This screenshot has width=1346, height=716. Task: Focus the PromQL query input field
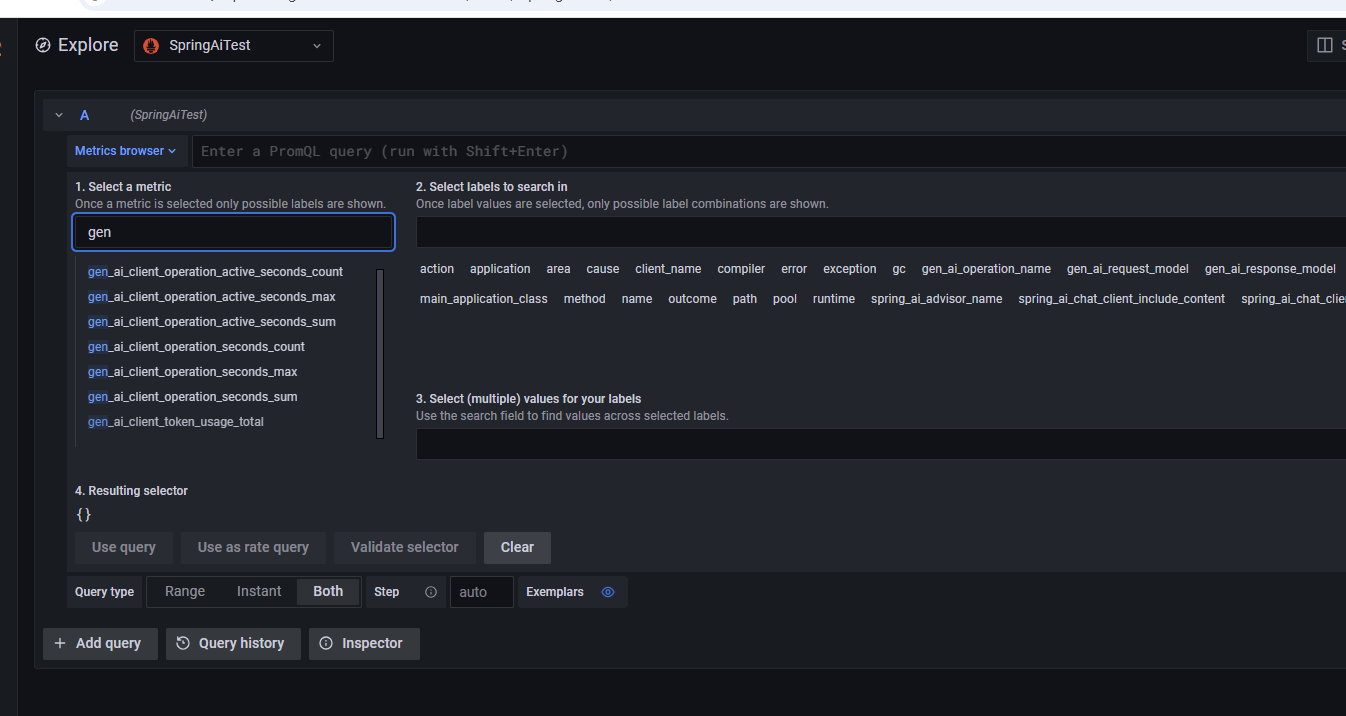coord(769,151)
